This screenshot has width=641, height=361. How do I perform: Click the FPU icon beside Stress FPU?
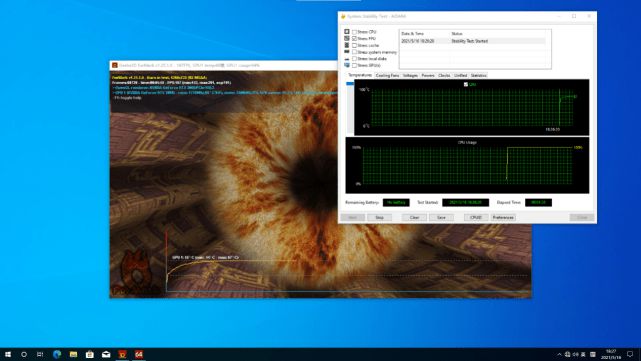tap(347, 38)
